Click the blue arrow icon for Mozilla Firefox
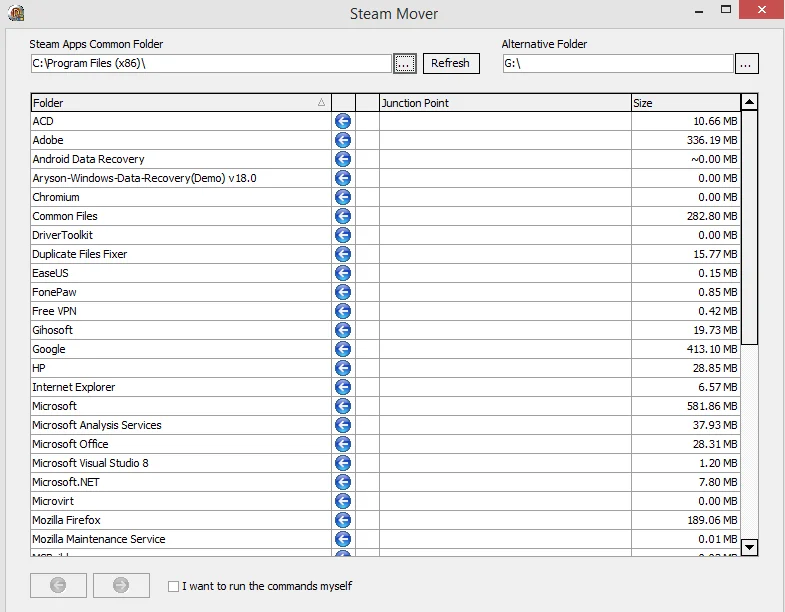The width and height of the screenshot is (785, 612). tap(343, 520)
